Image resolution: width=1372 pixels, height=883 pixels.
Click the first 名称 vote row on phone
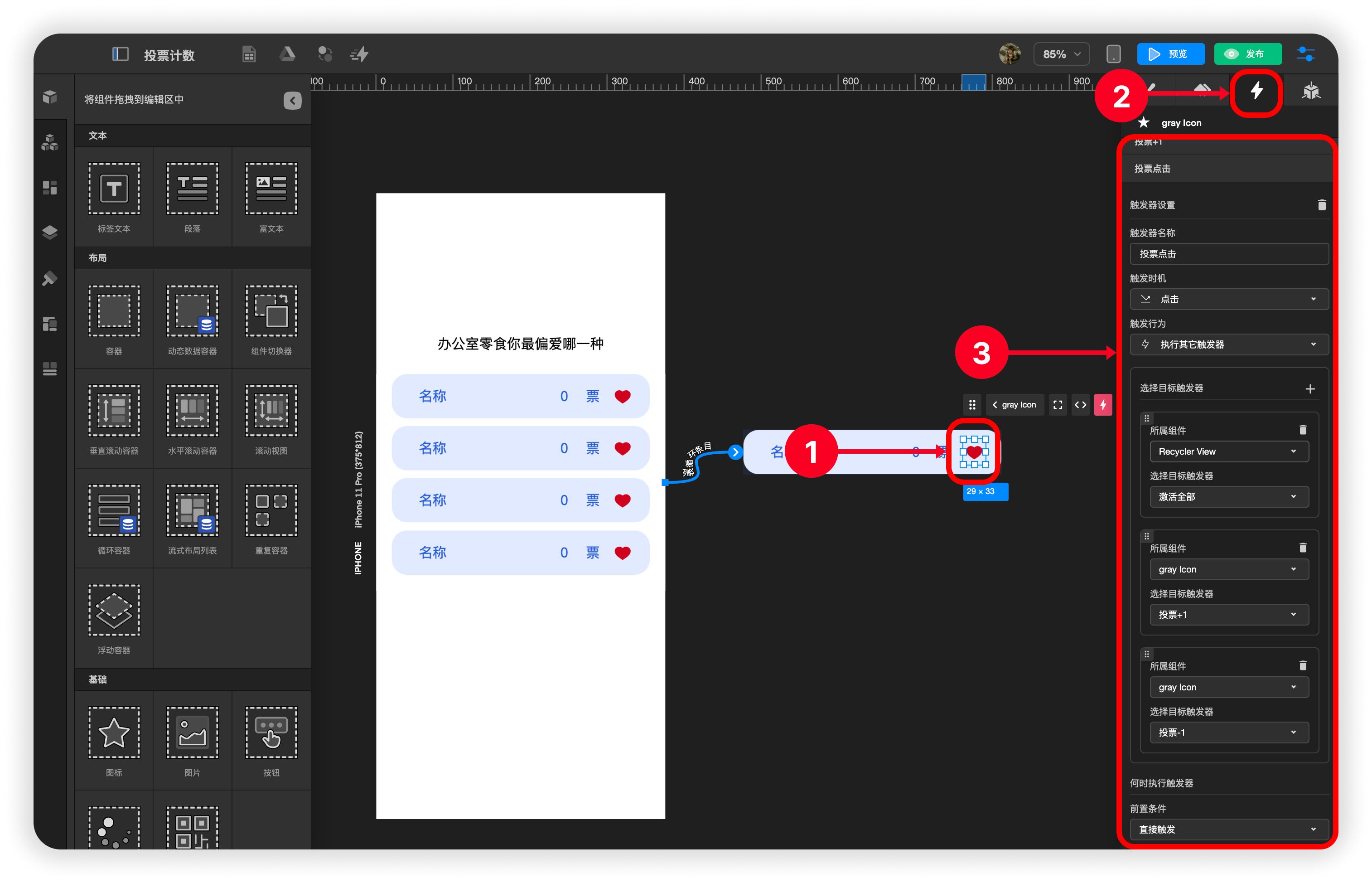[x=520, y=396]
